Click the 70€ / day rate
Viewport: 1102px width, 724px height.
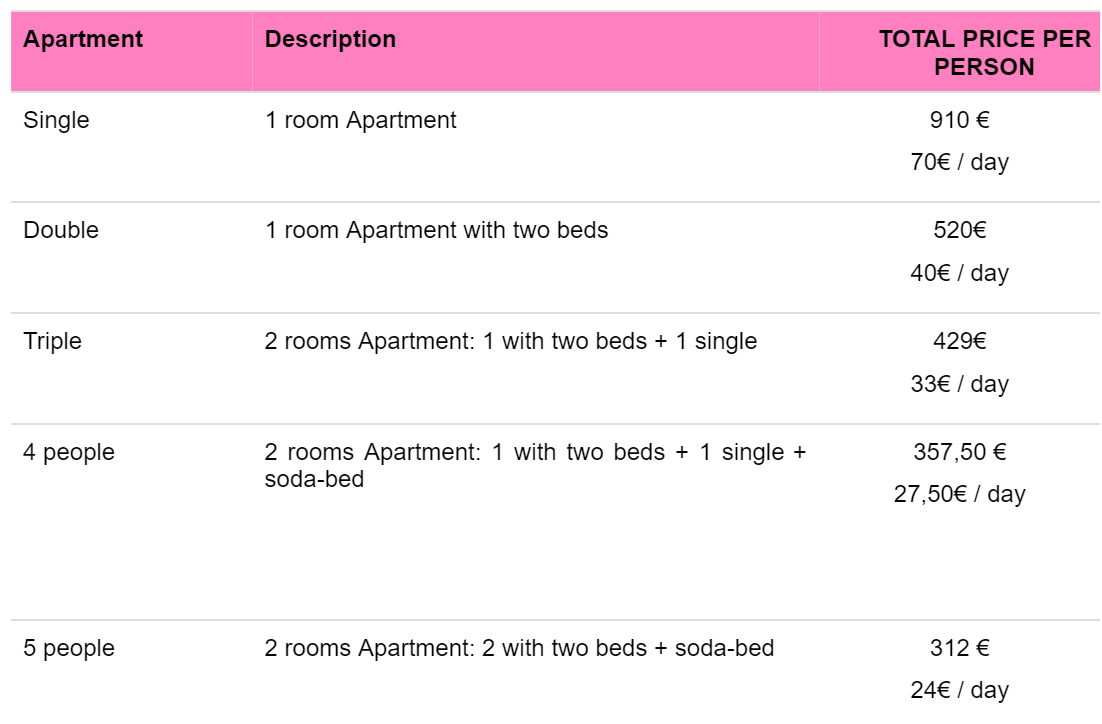click(959, 162)
